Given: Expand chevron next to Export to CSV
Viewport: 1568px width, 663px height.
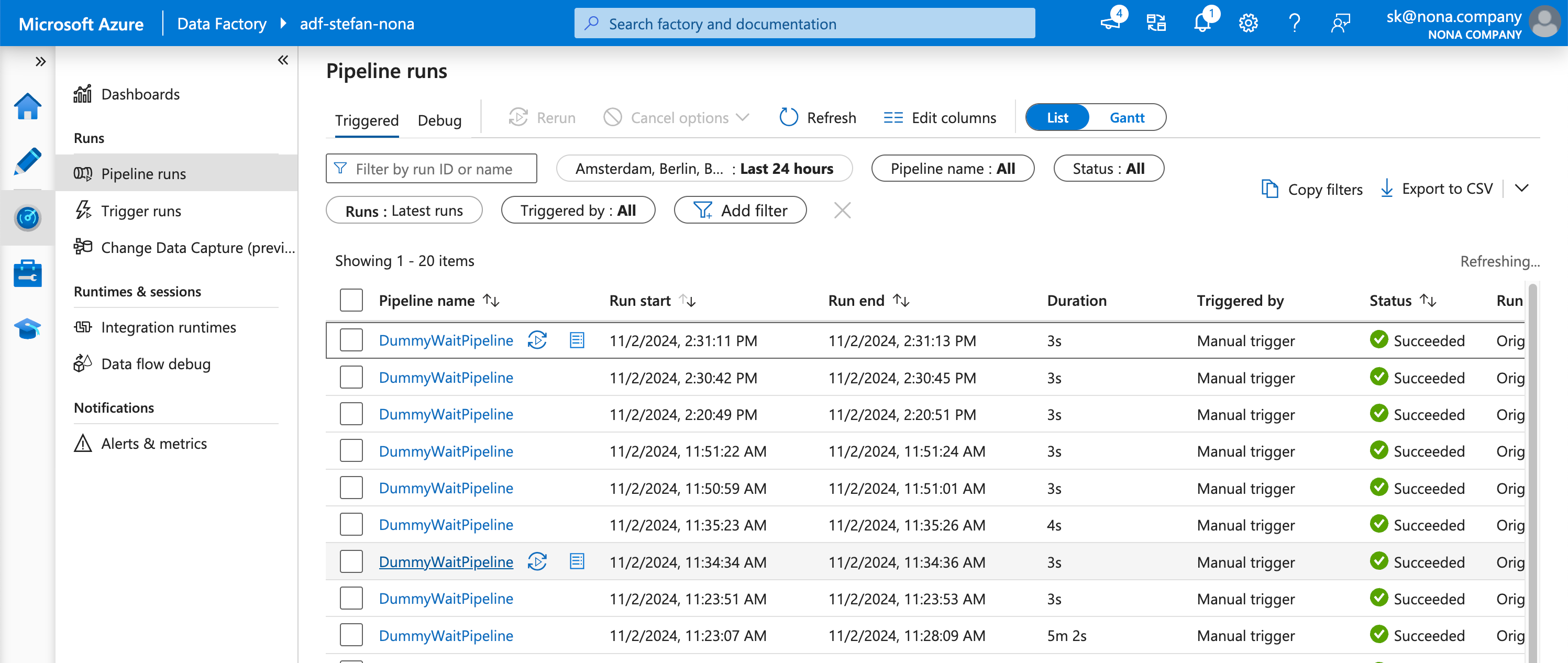Looking at the screenshot, I should pyautogui.click(x=1521, y=189).
